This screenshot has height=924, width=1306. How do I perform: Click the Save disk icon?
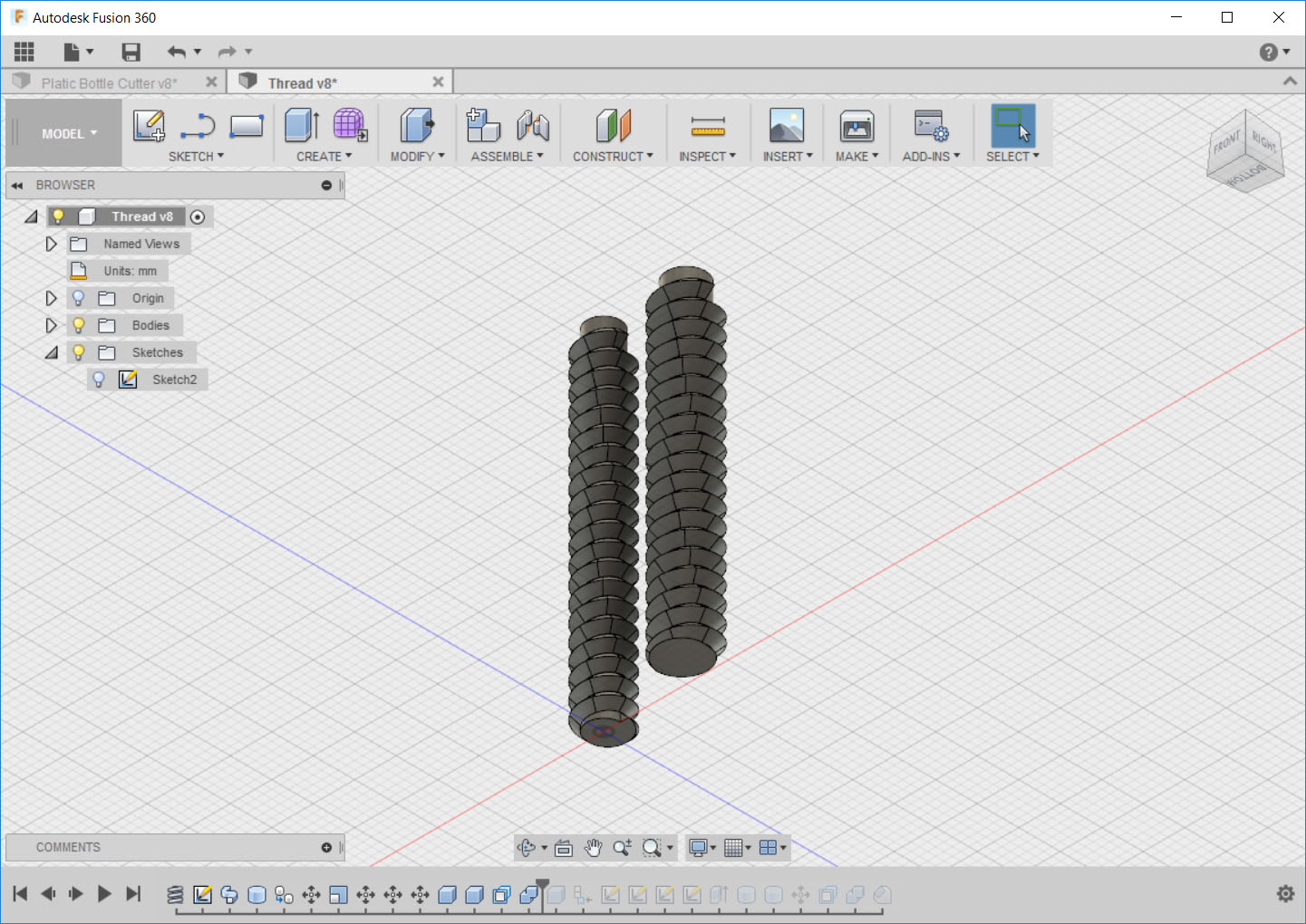click(131, 52)
